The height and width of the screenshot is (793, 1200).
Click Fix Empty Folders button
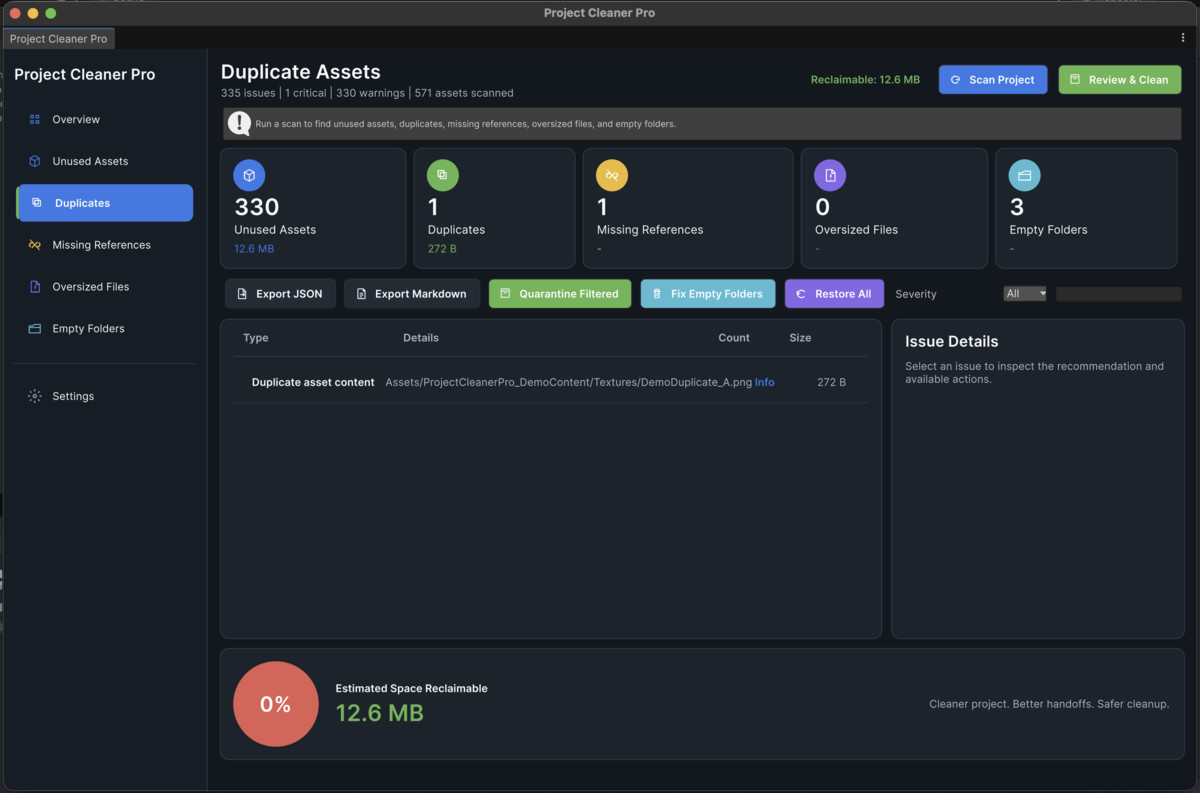tap(708, 294)
